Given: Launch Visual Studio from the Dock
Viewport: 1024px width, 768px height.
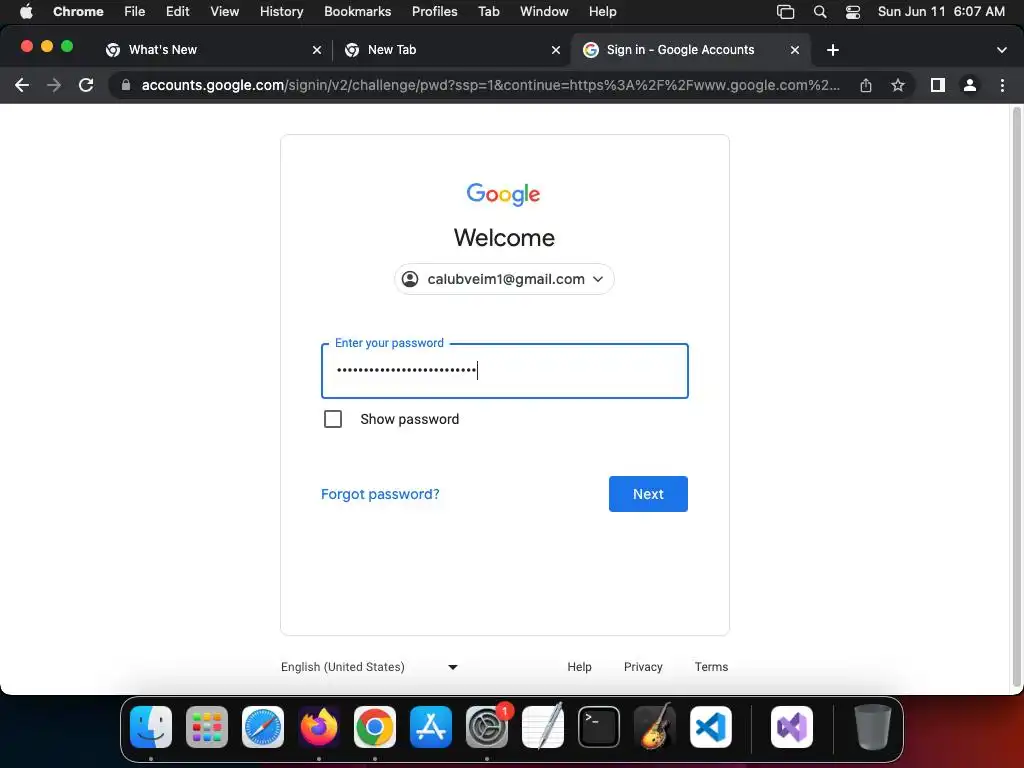Looking at the screenshot, I should coord(792,727).
